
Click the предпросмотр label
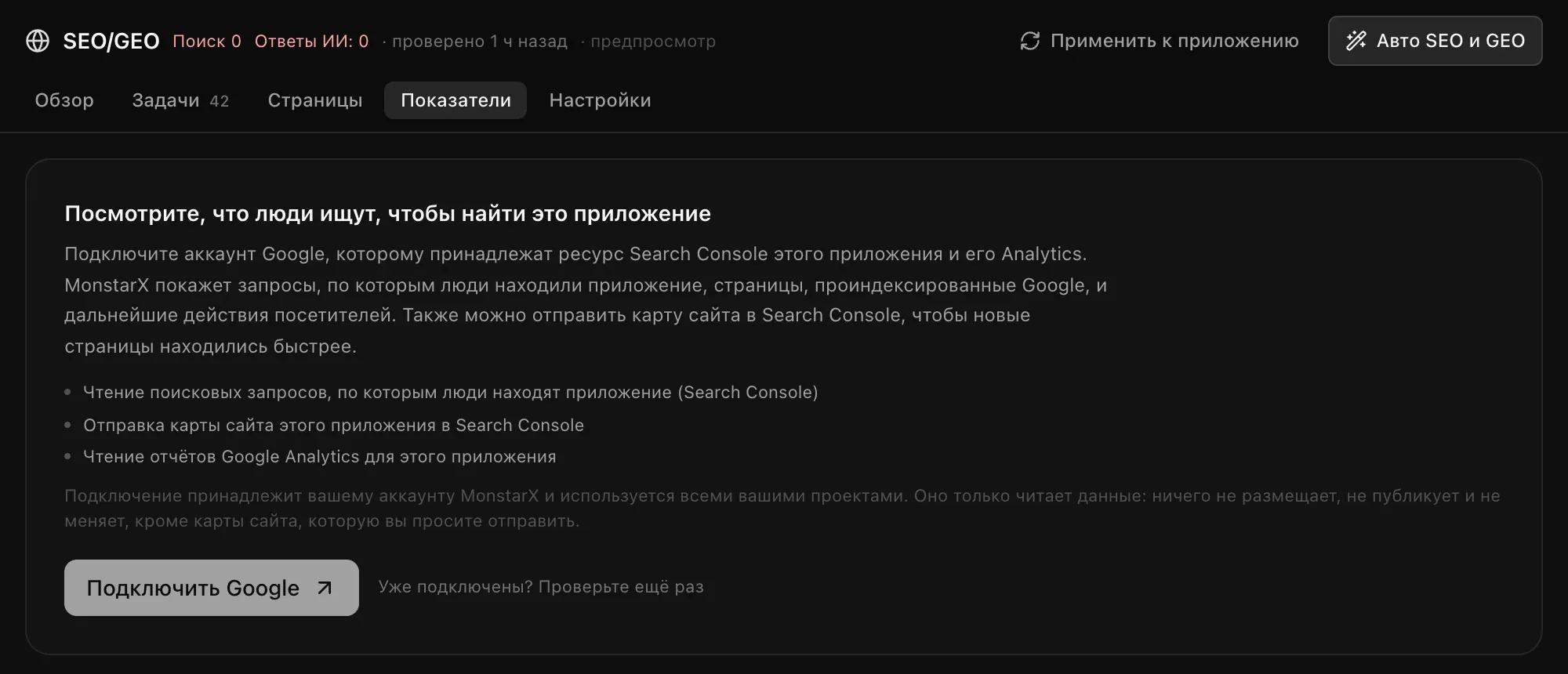click(x=653, y=42)
